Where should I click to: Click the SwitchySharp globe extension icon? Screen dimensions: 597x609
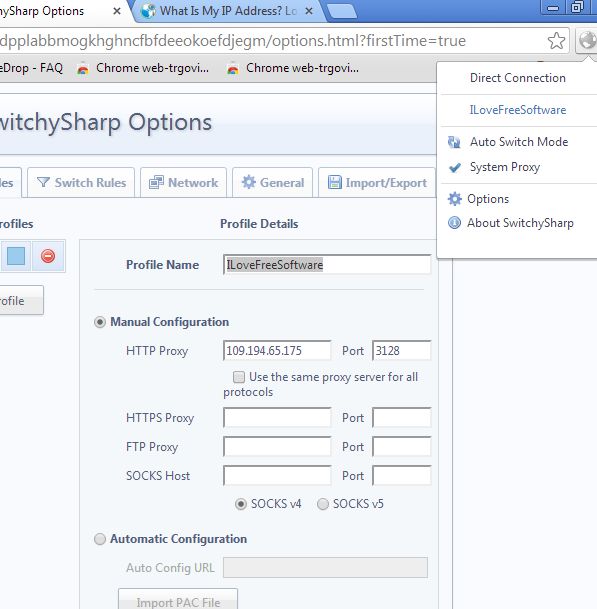(x=587, y=40)
